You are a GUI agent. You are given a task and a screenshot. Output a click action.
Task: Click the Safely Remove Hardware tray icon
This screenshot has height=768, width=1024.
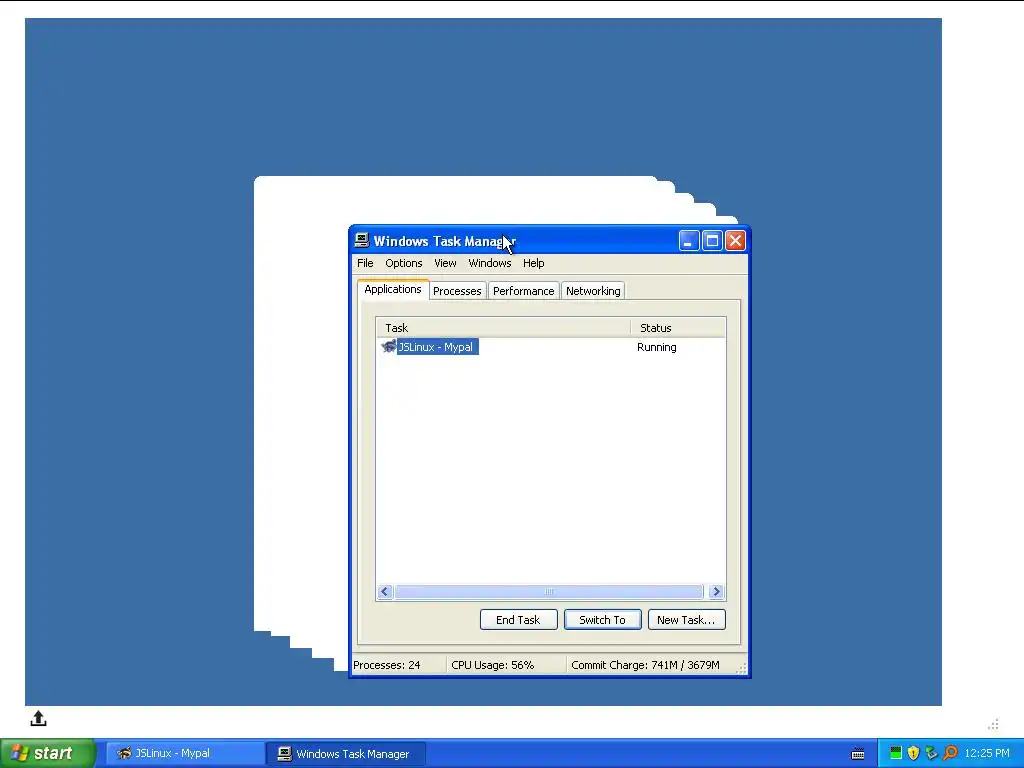tap(931, 753)
